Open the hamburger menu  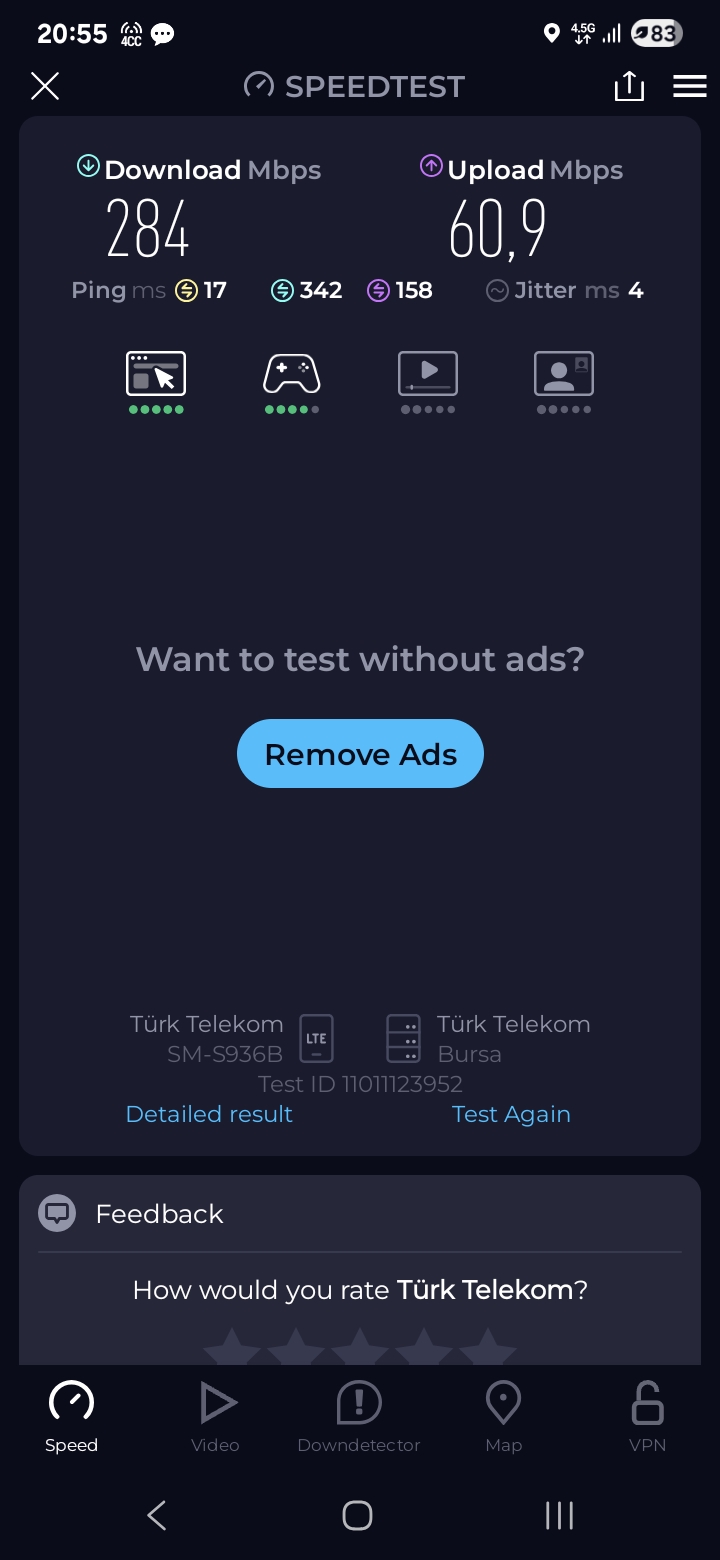(690, 86)
